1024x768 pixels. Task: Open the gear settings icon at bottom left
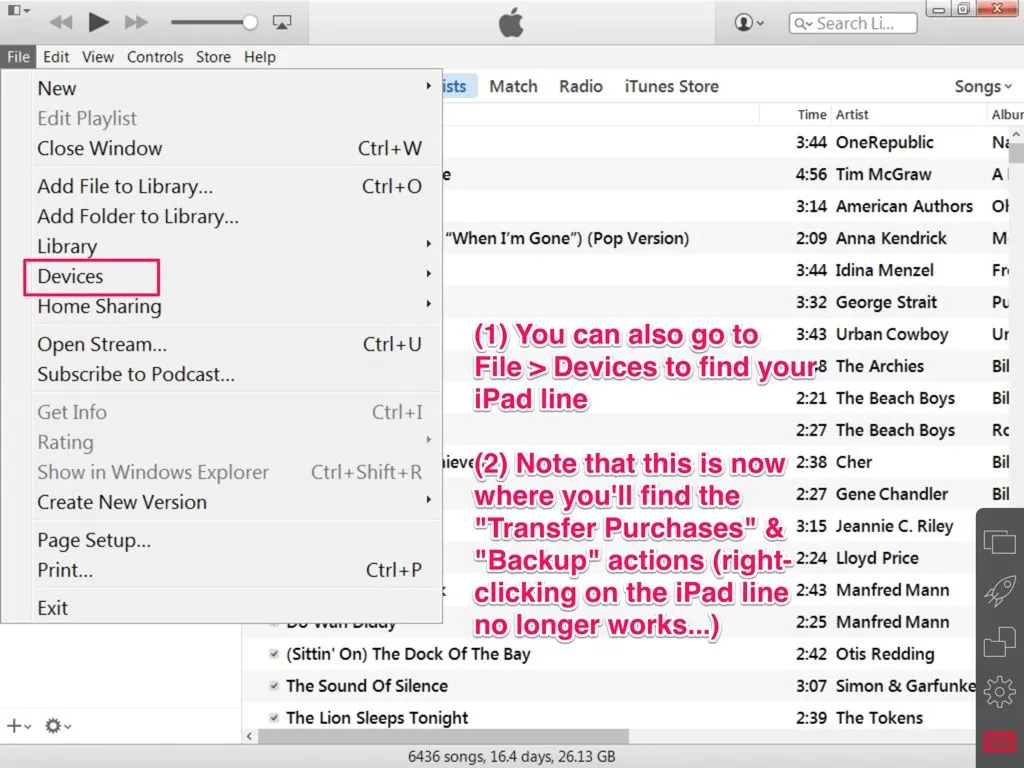point(57,726)
